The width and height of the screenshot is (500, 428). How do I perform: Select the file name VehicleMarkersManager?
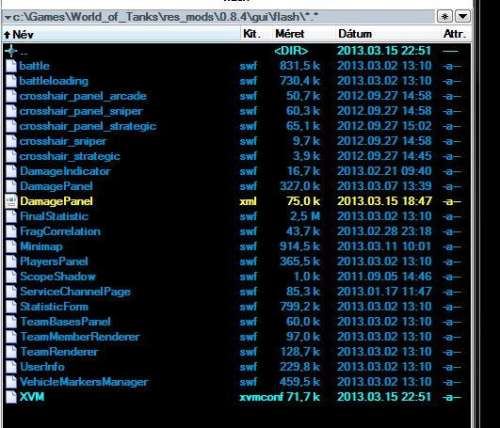(84, 382)
